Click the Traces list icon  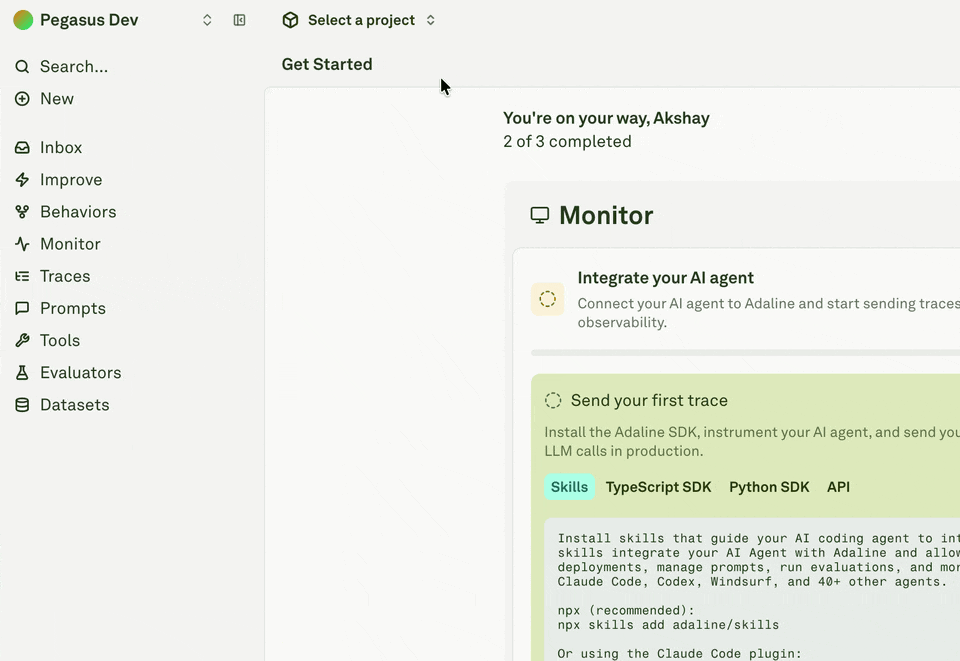coord(22,276)
